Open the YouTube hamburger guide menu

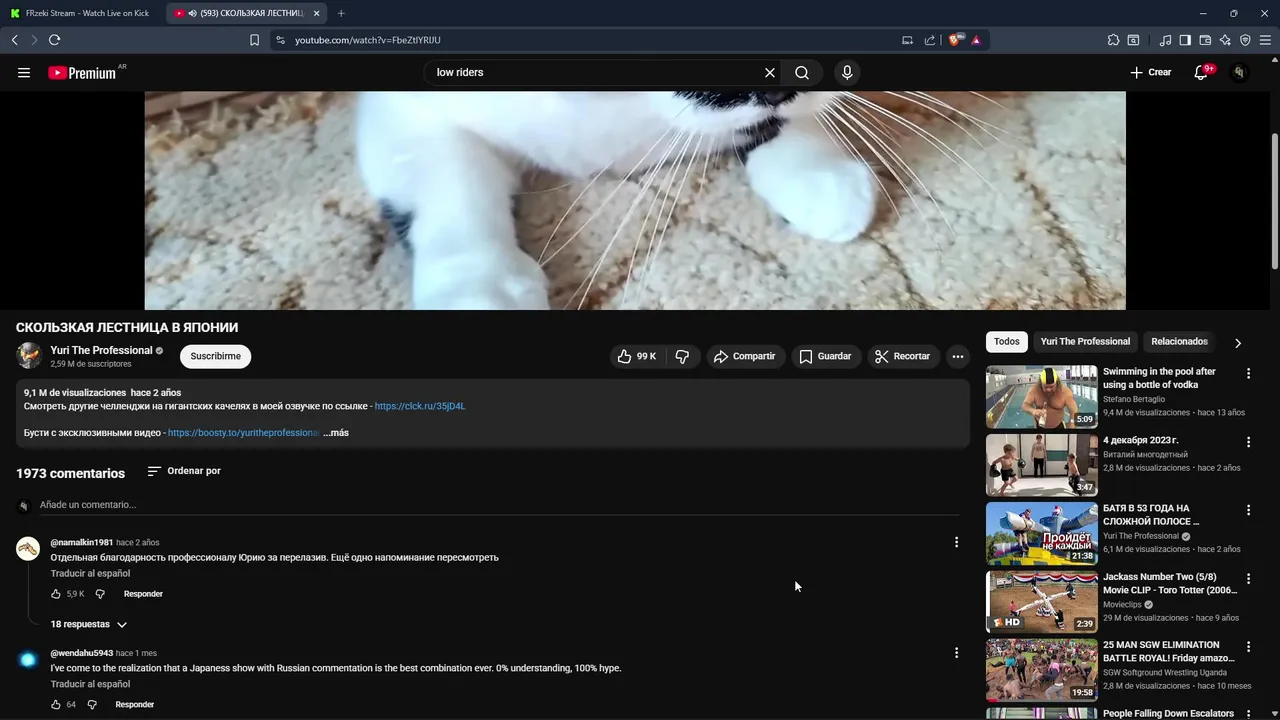tap(24, 73)
